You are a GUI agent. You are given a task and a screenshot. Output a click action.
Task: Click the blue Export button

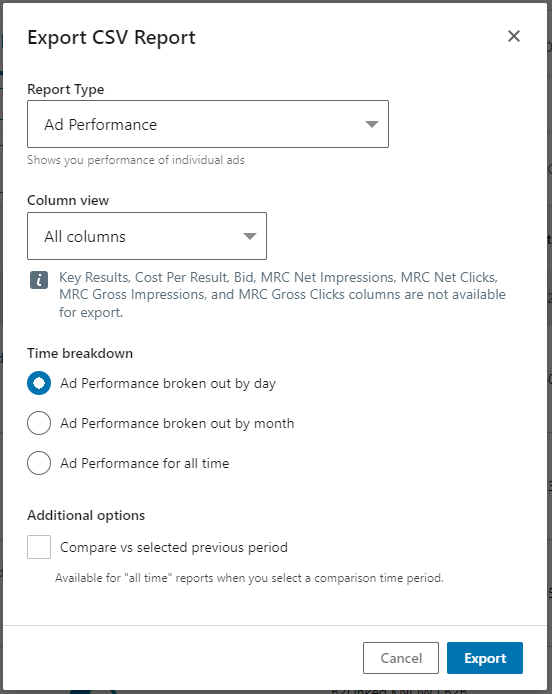pyautogui.click(x=485, y=658)
